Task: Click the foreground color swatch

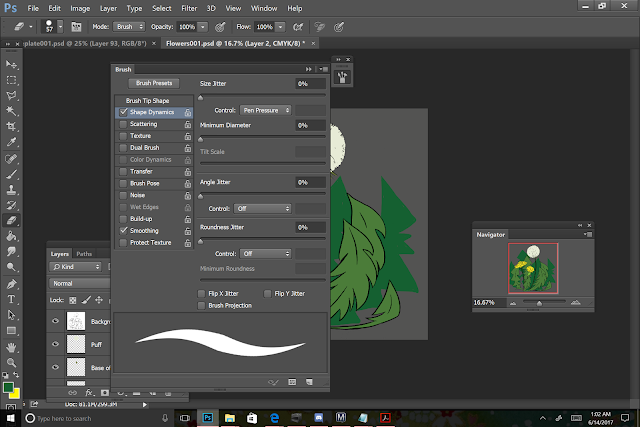Action: (x=8, y=388)
